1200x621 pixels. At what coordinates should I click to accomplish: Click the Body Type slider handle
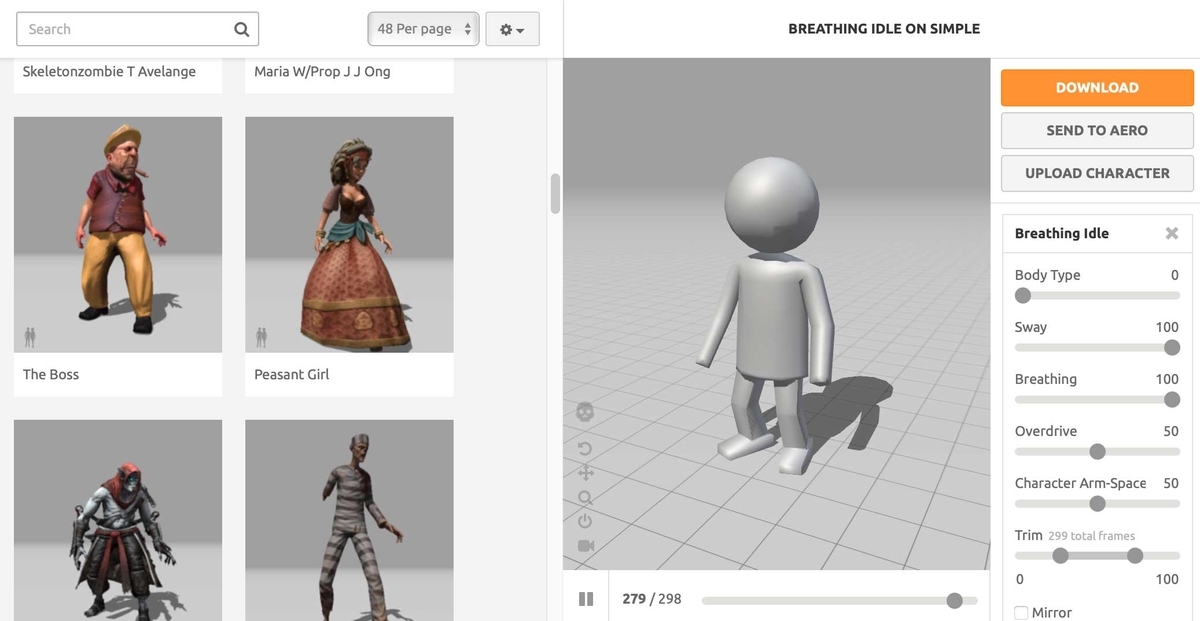[1022, 295]
